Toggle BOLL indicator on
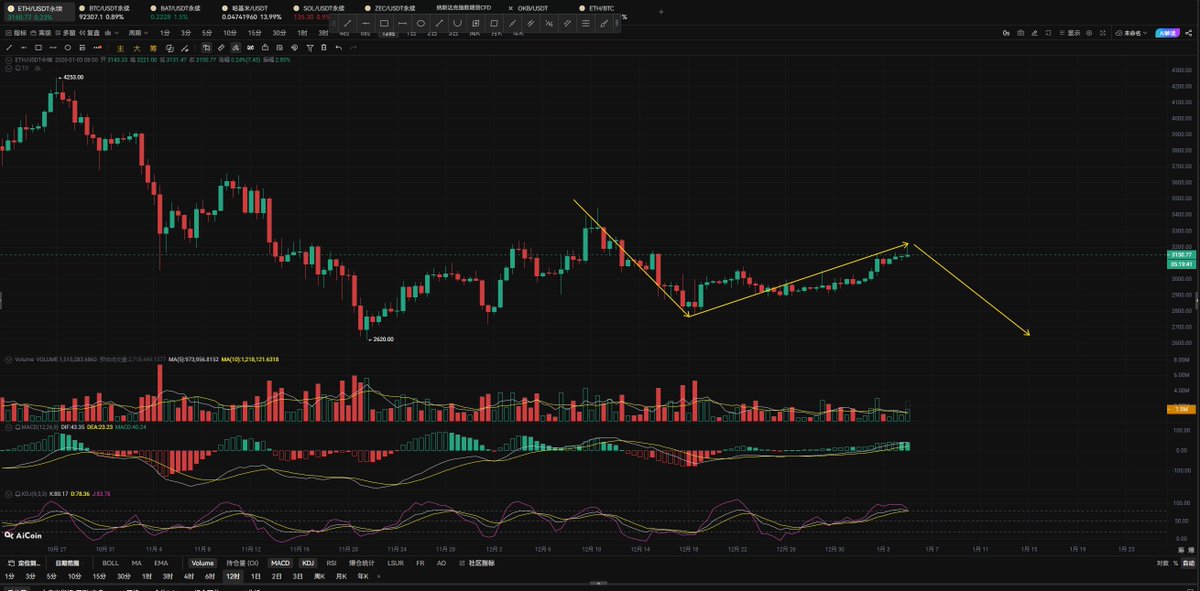The width and height of the screenshot is (1200, 591). [x=110, y=563]
